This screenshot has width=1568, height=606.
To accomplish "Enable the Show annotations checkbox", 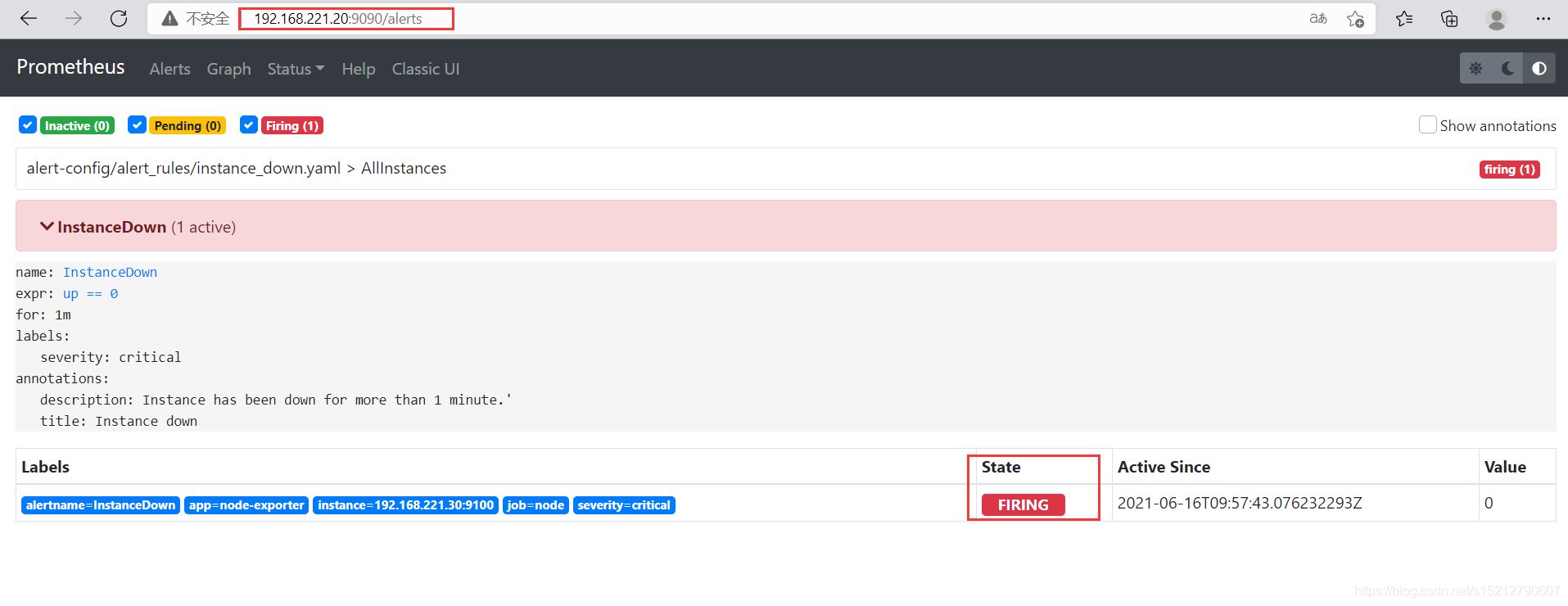I will 1427,124.
